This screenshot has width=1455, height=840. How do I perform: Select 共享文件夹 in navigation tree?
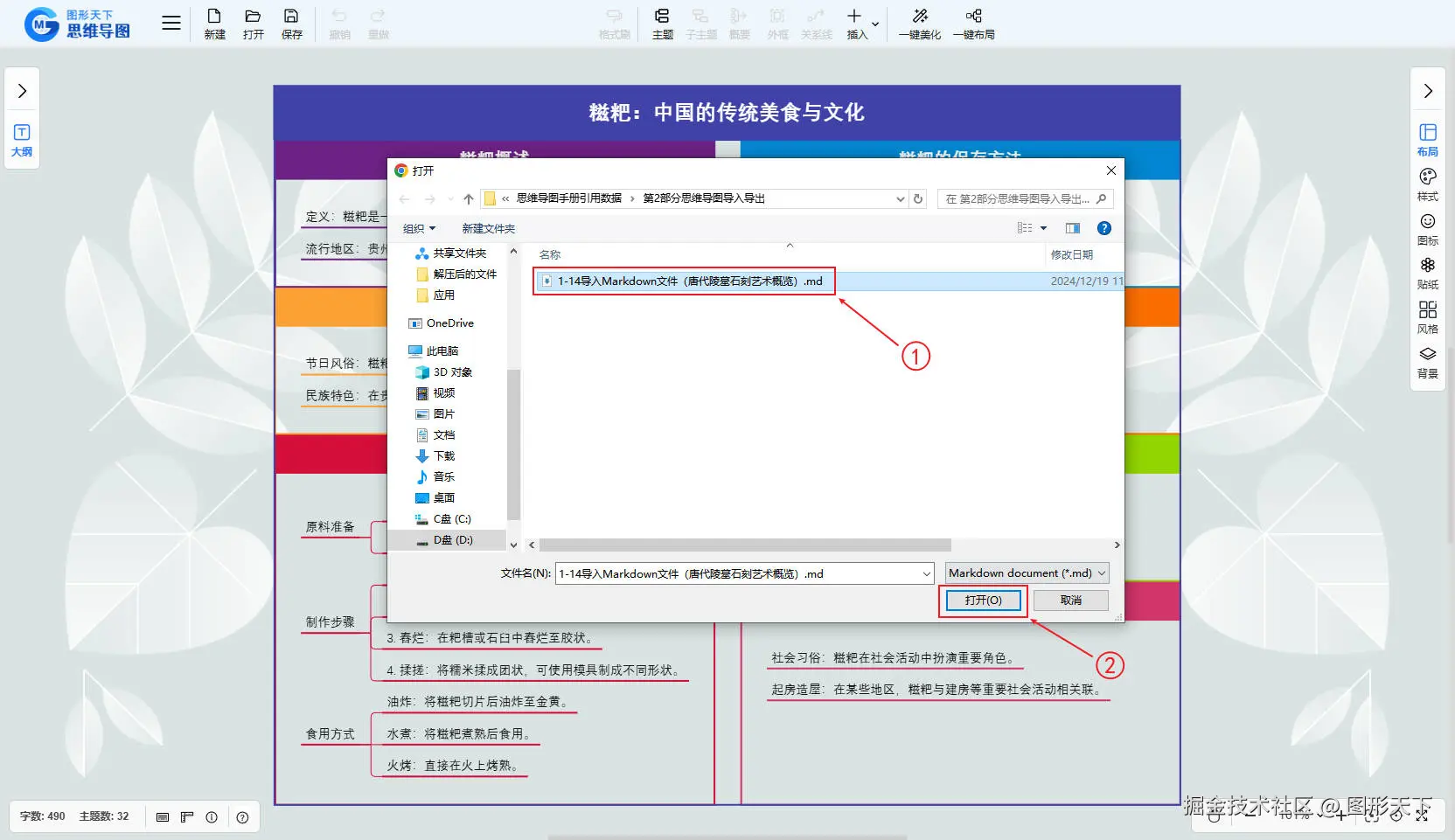(x=459, y=253)
